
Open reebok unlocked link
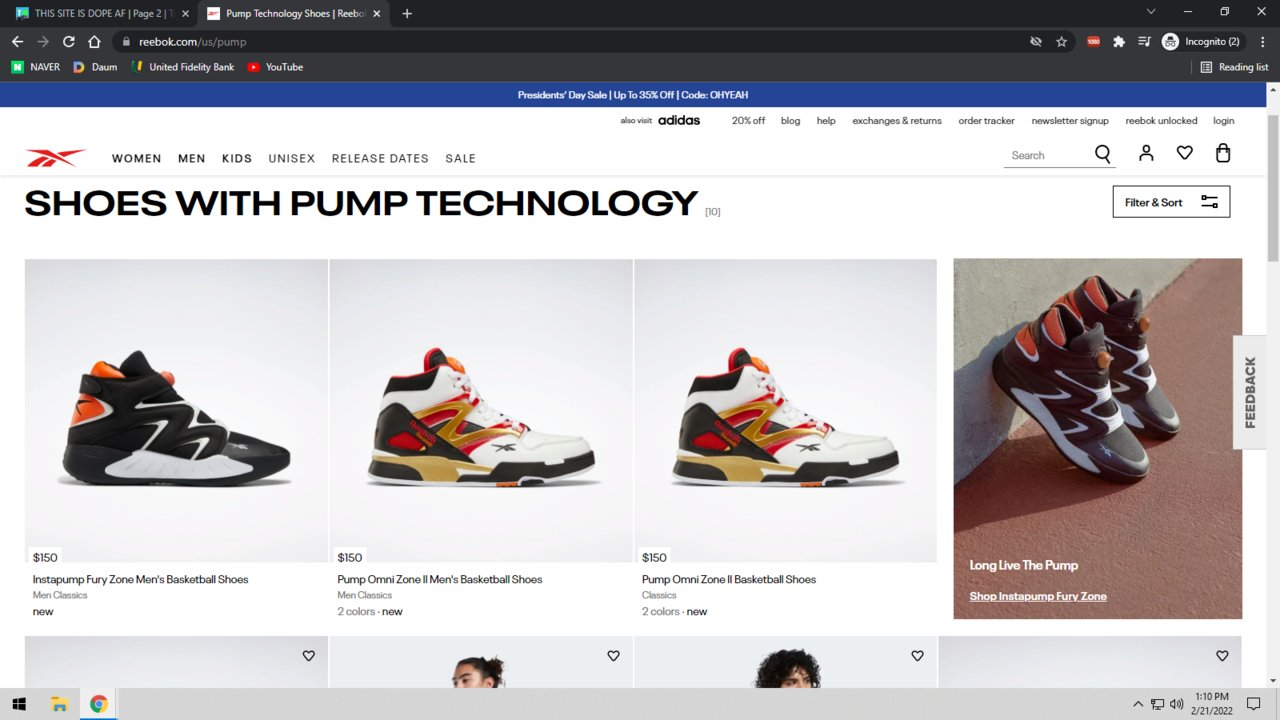(x=1161, y=120)
